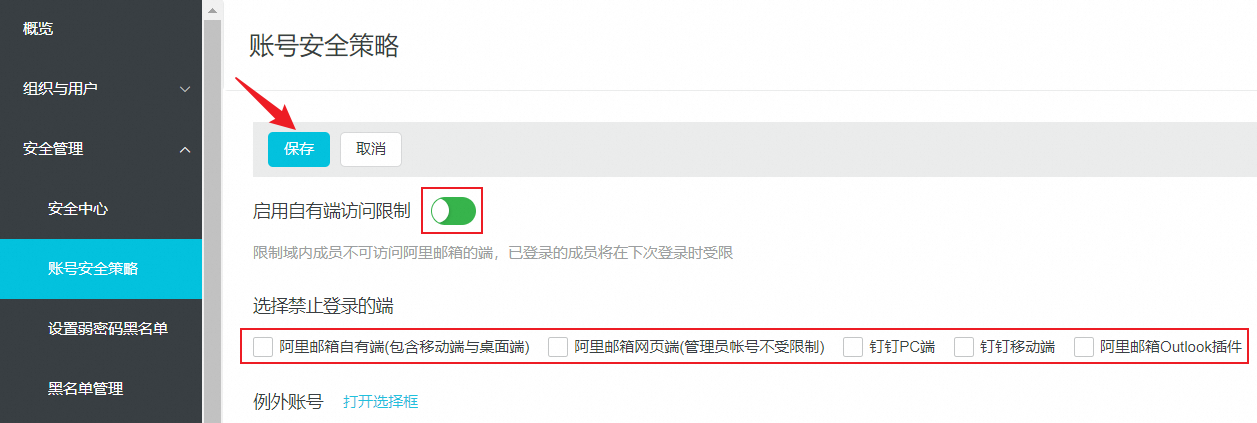
Task: Check 钉钉移动端 checkbox
Action: point(964,347)
